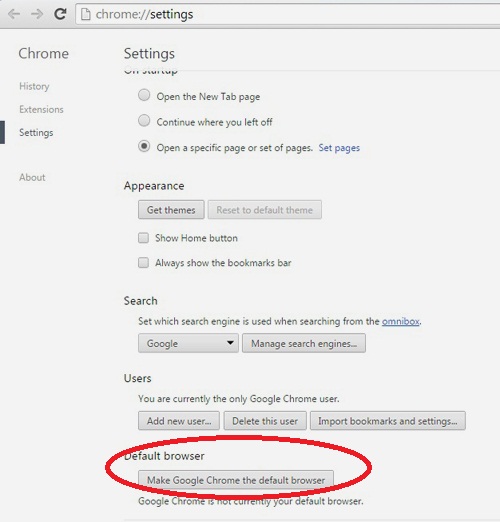Focus the chrome://settings address bar

(x=288, y=14)
